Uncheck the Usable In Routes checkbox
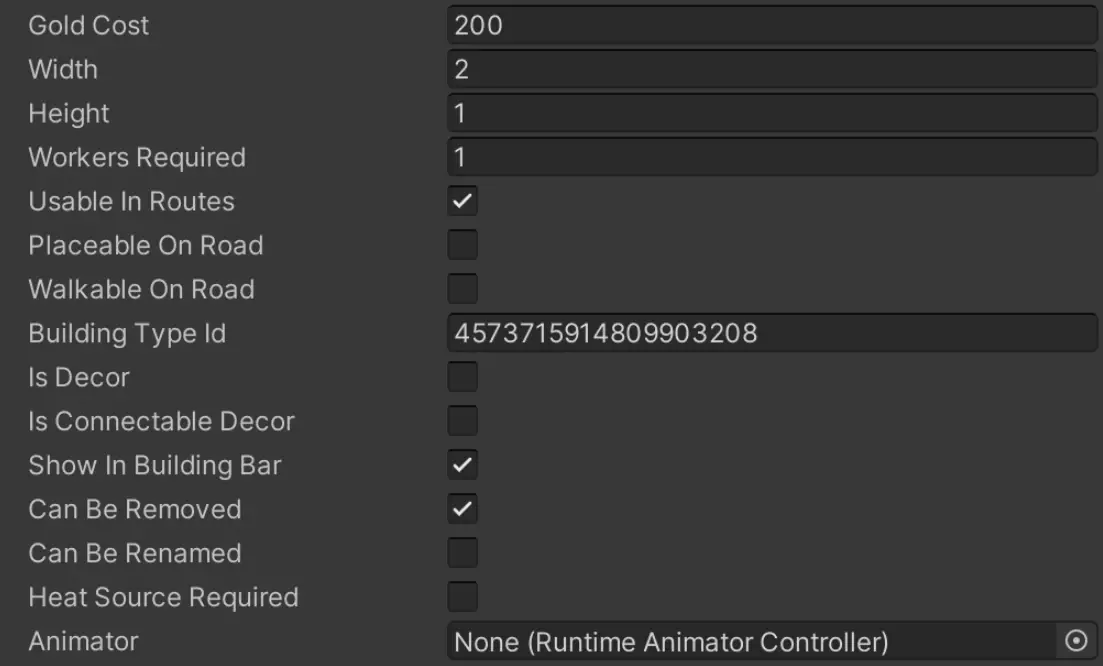The width and height of the screenshot is (1103, 666). pyautogui.click(x=462, y=201)
